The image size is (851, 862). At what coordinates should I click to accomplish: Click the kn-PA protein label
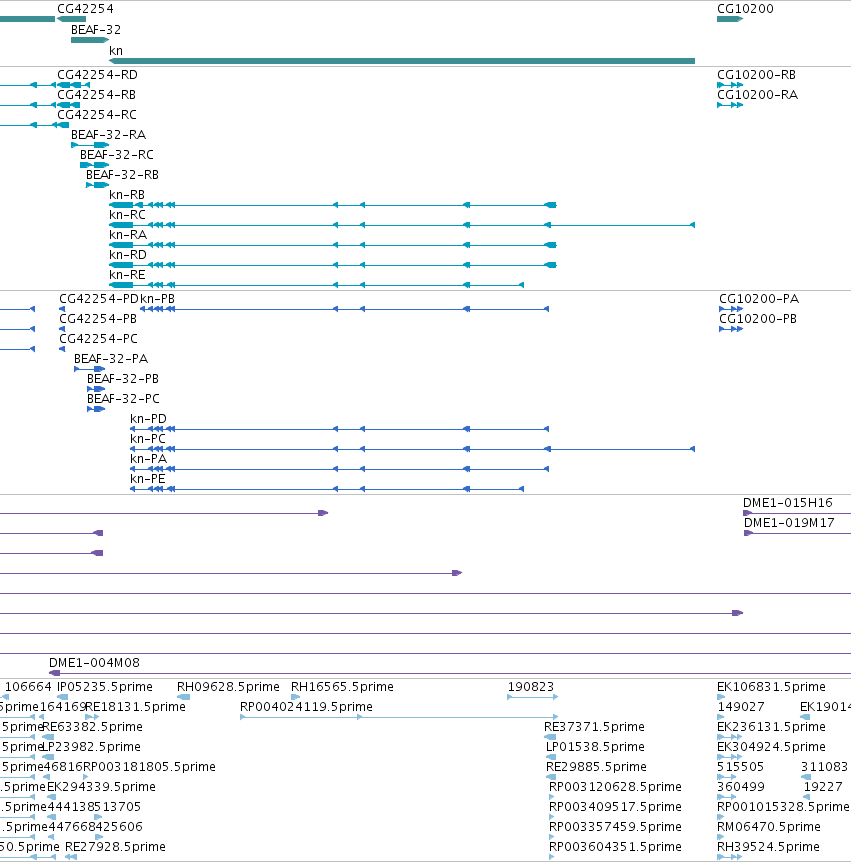pos(148,458)
